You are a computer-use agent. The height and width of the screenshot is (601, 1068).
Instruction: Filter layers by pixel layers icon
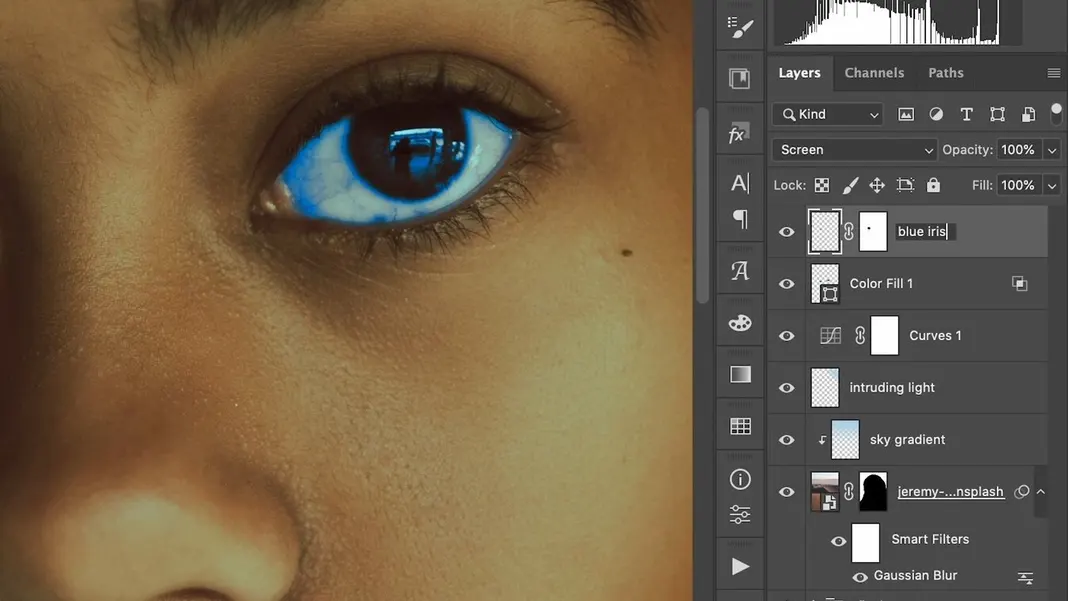[x=906, y=114]
